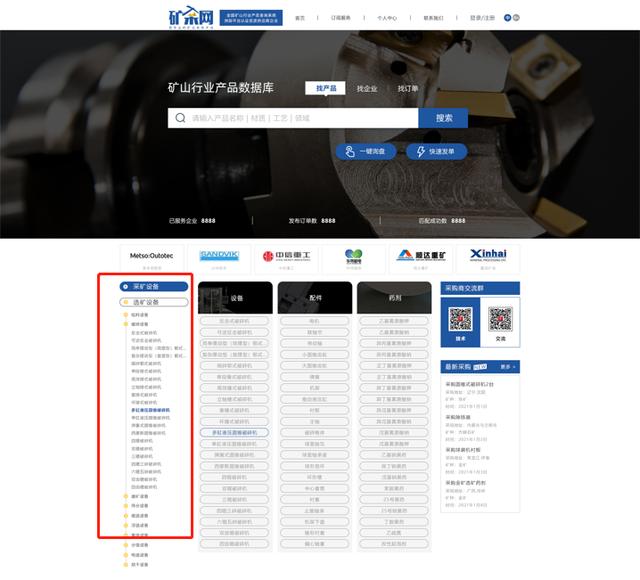Open 个人中心 in top navigation
This screenshot has width=640, height=580.
pyautogui.click(x=387, y=18)
